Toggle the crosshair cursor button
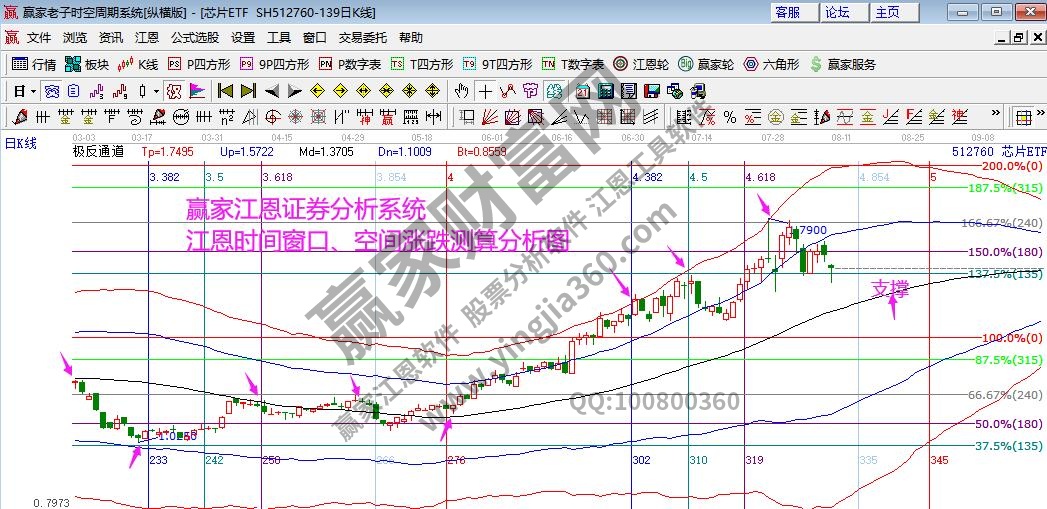 (484, 91)
